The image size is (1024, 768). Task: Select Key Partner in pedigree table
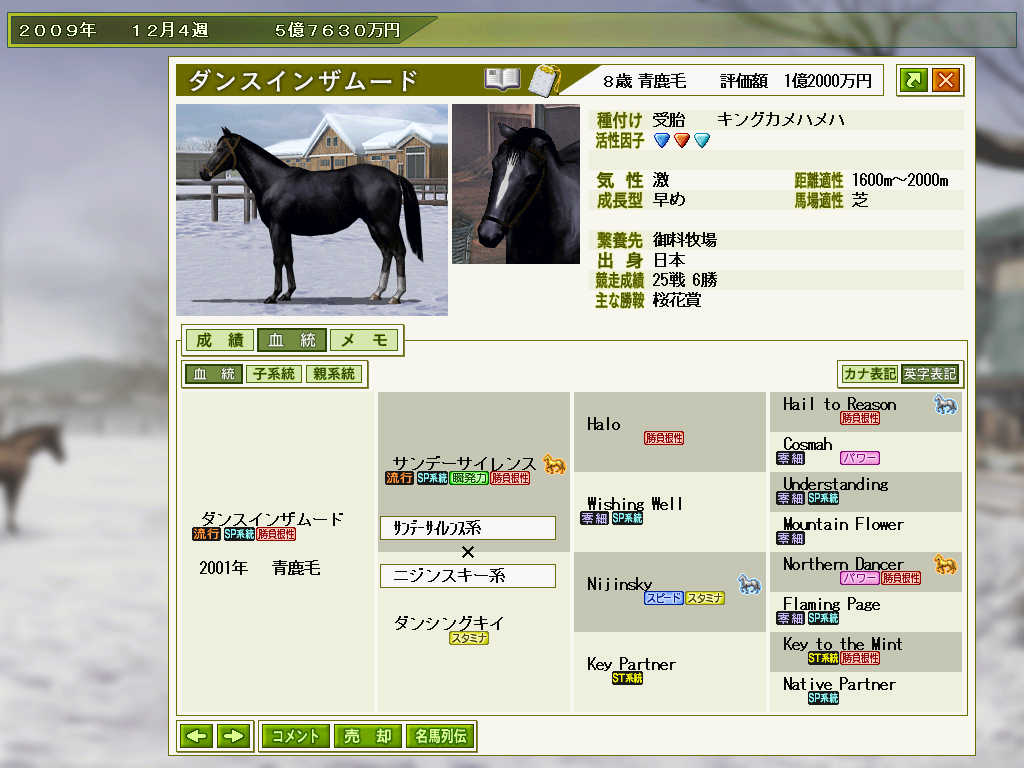pyautogui.click(x=631, y=664)
